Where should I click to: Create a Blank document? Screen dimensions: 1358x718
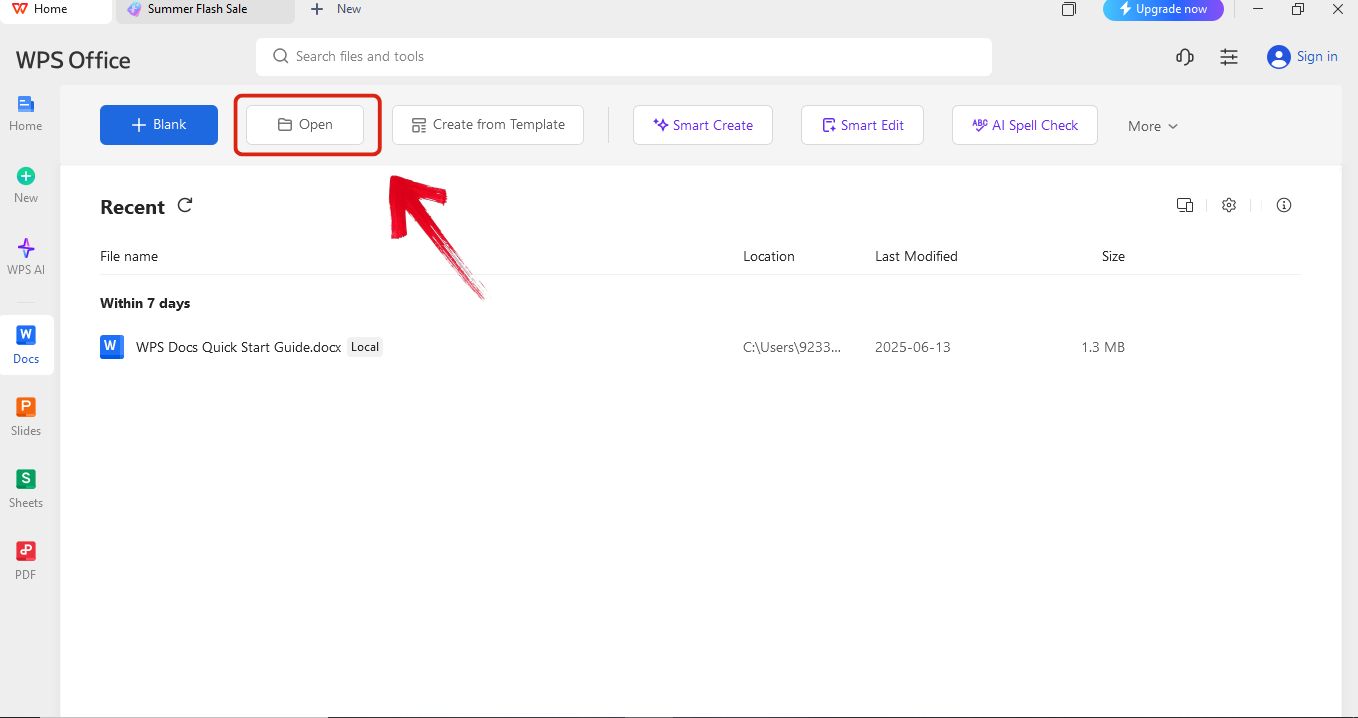point(159,125)
